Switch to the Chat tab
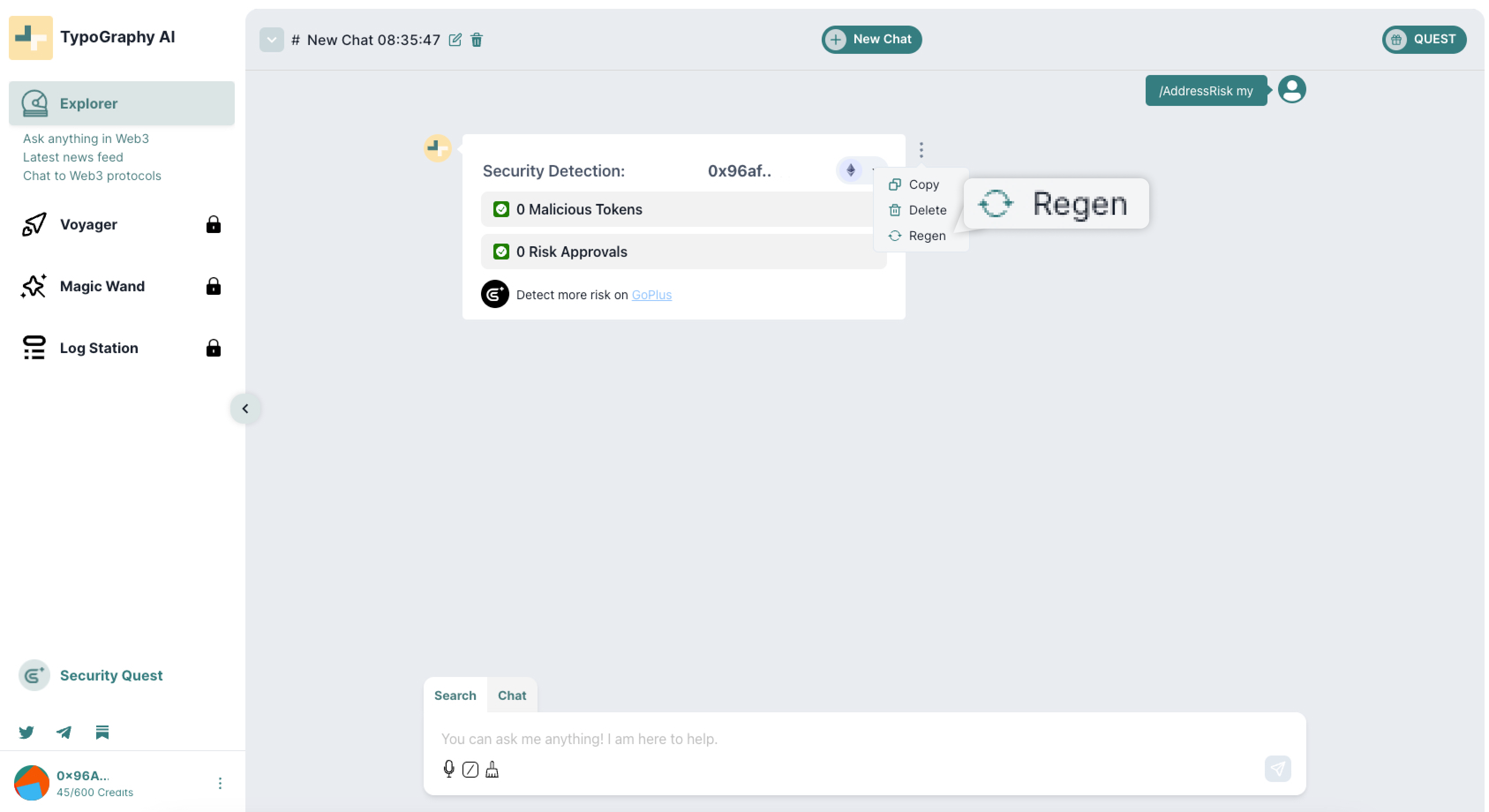 tap(511, 695)
